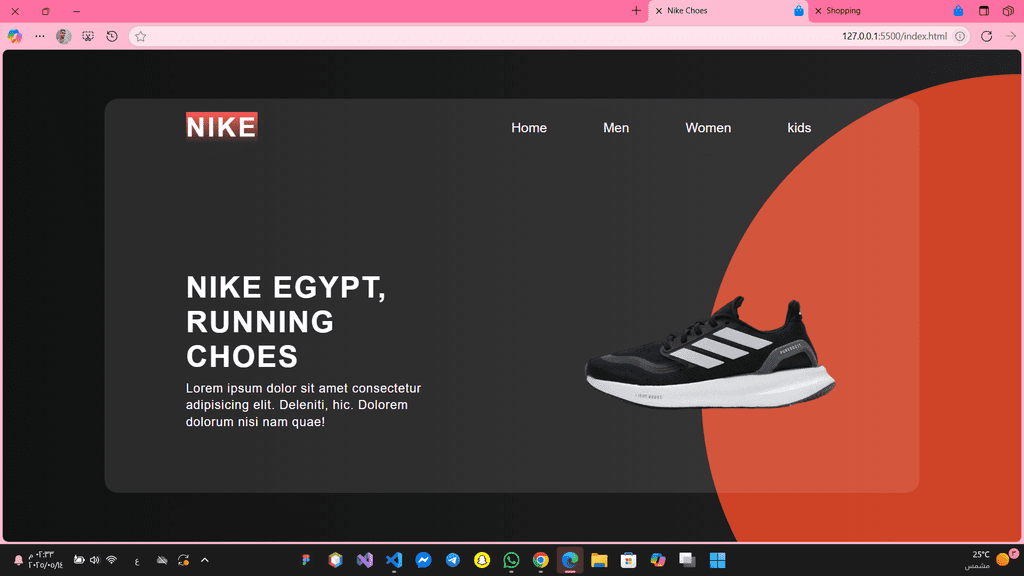The height and width of the screenshot is (576, 1024).
Task: Open the weather widget showing 25°C
Action: [991, 560]
